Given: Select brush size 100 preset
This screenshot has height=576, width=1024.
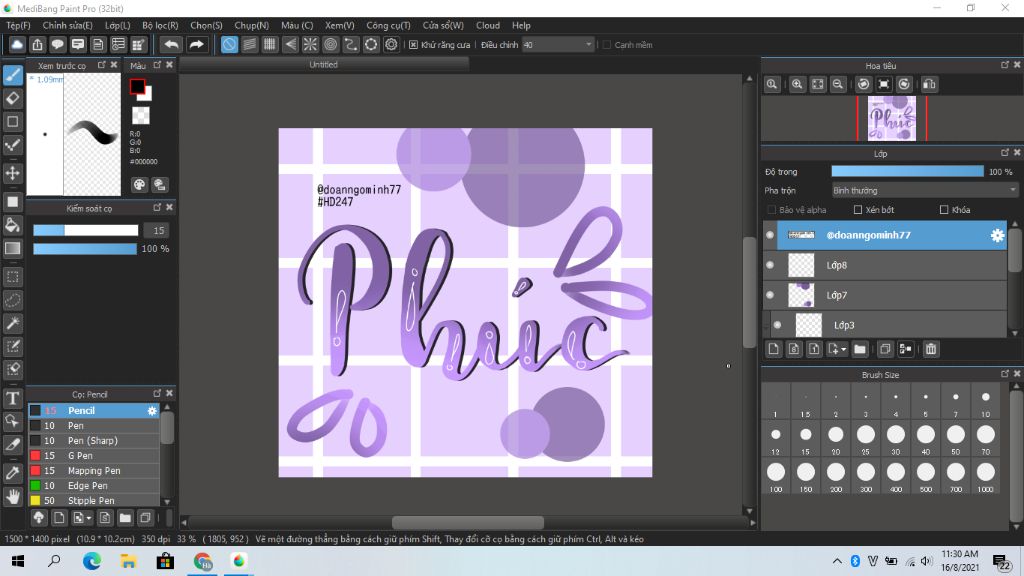Looking at the screenshot, I should pos(776,476).
